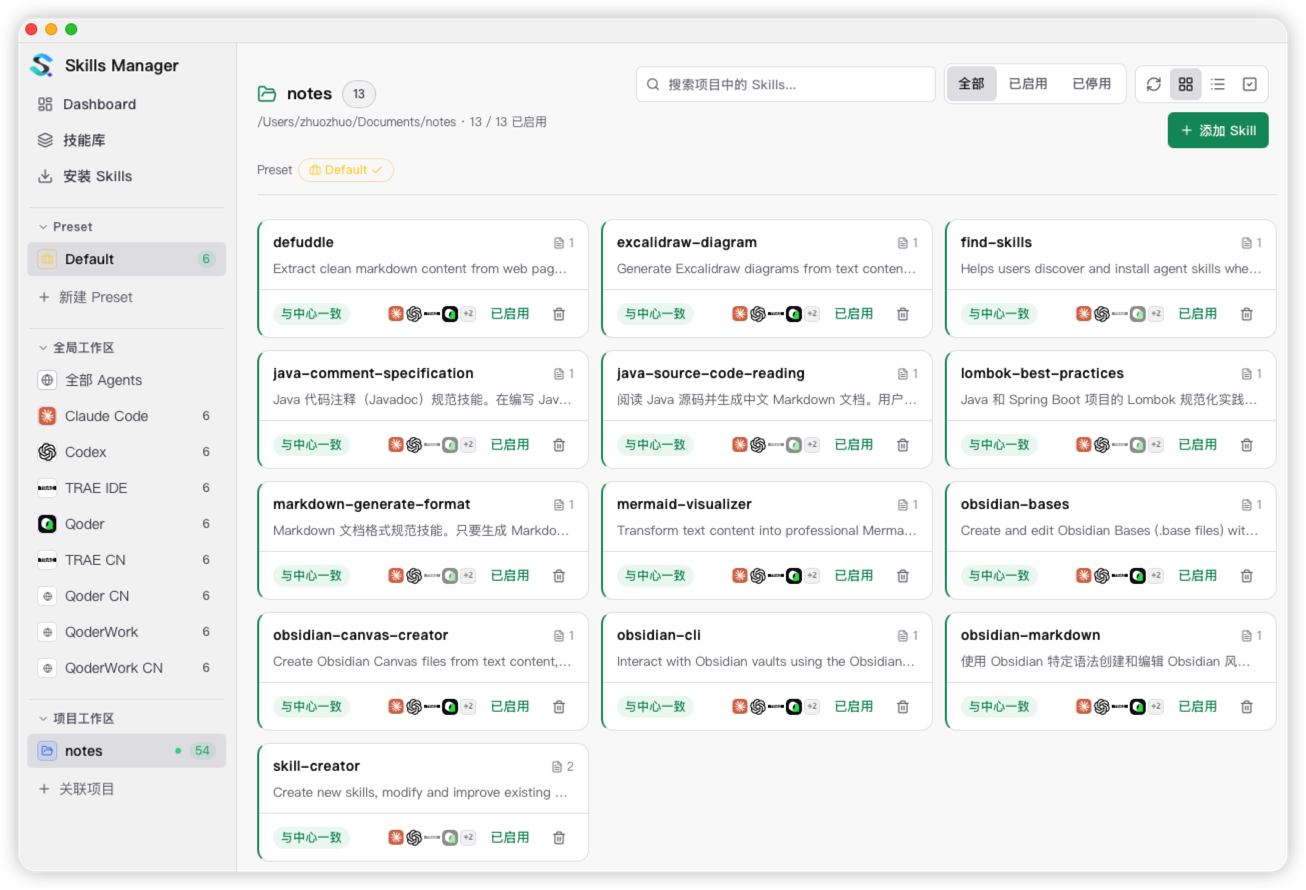
Task: Click the +2 agents badge on skill-creator
Action: [468, 837]
